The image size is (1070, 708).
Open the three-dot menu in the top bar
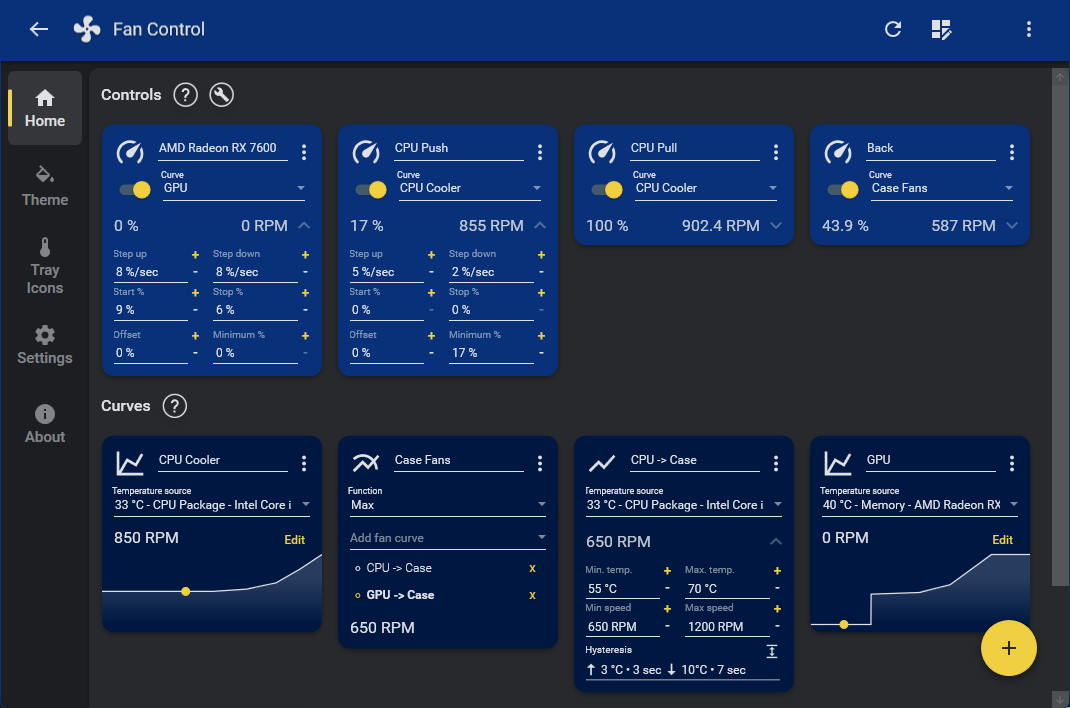(x=1029, y=29)
